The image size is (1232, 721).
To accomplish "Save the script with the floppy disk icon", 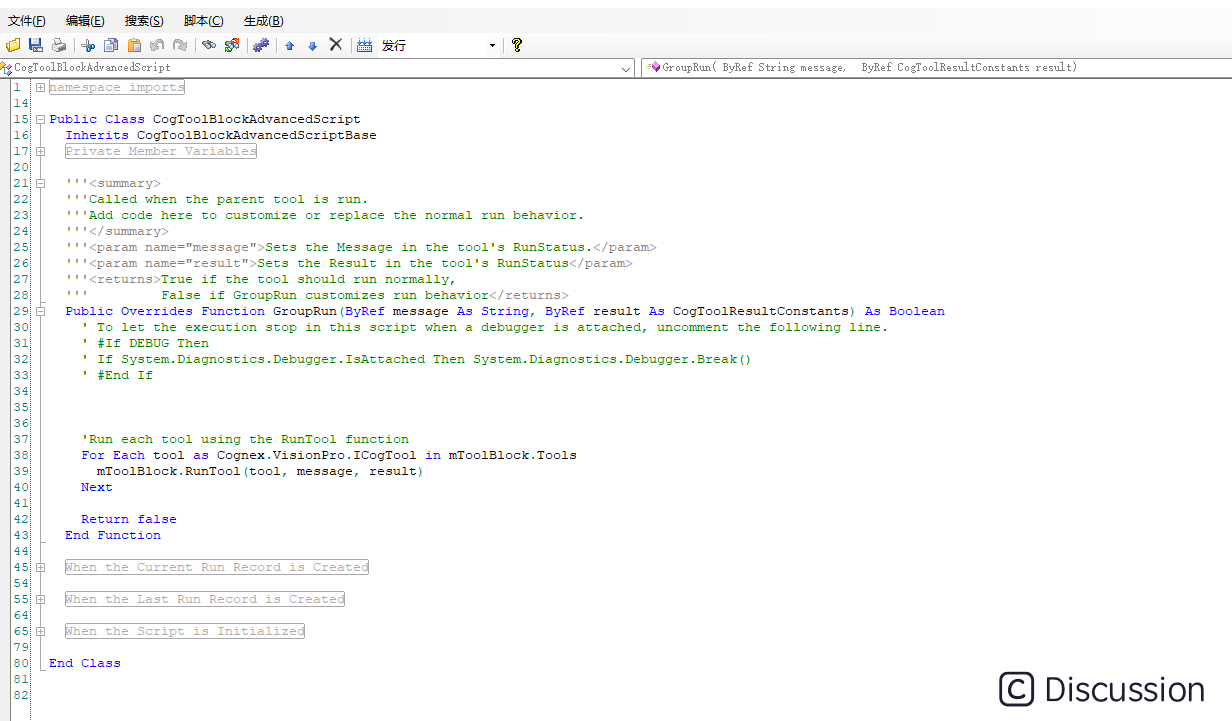I will click(36, 45).
